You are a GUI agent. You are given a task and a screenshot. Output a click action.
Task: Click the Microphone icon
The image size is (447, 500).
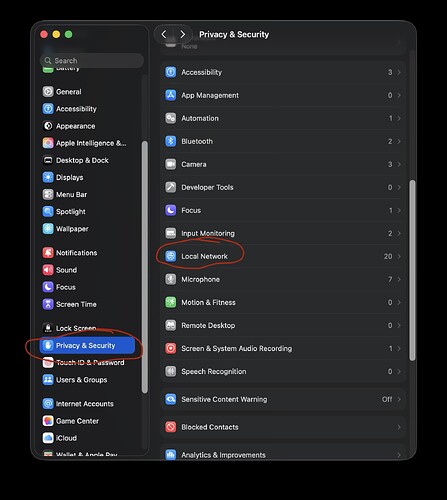click(x=171, y=279)
